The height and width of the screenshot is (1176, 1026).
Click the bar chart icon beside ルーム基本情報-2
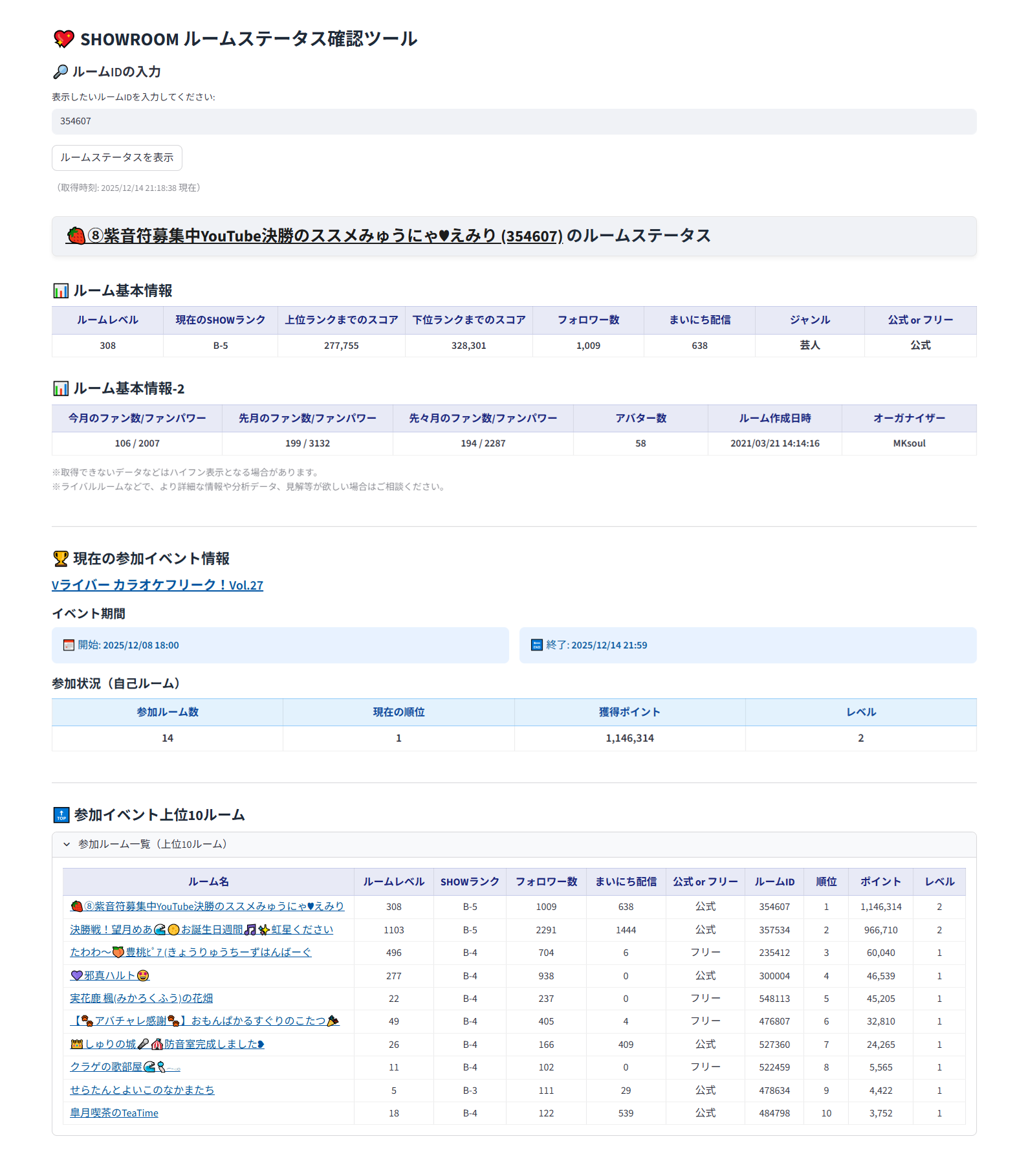(x=61, y=389)
